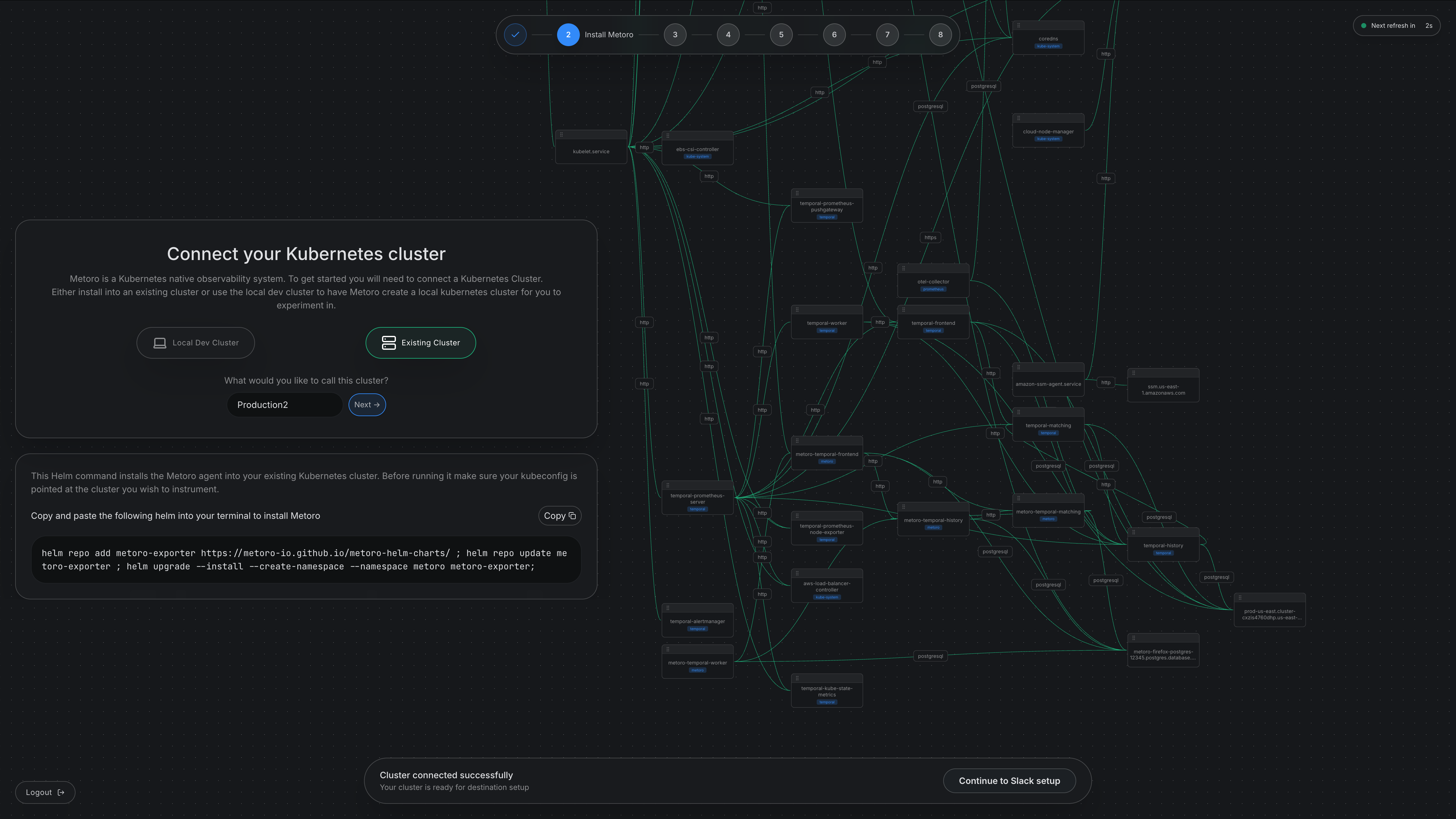Grab the drag handle on temporal-frontend node
Viewport: 1456px width, 819px height.
(x=903, y=310)
